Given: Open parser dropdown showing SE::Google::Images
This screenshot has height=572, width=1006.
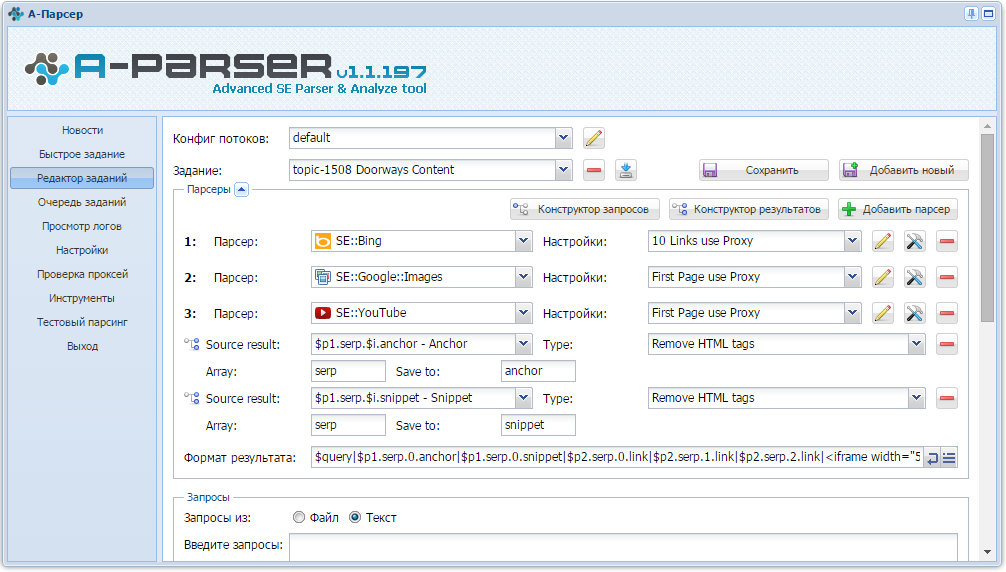Looking at the screenshot, I should pos(524,277).
